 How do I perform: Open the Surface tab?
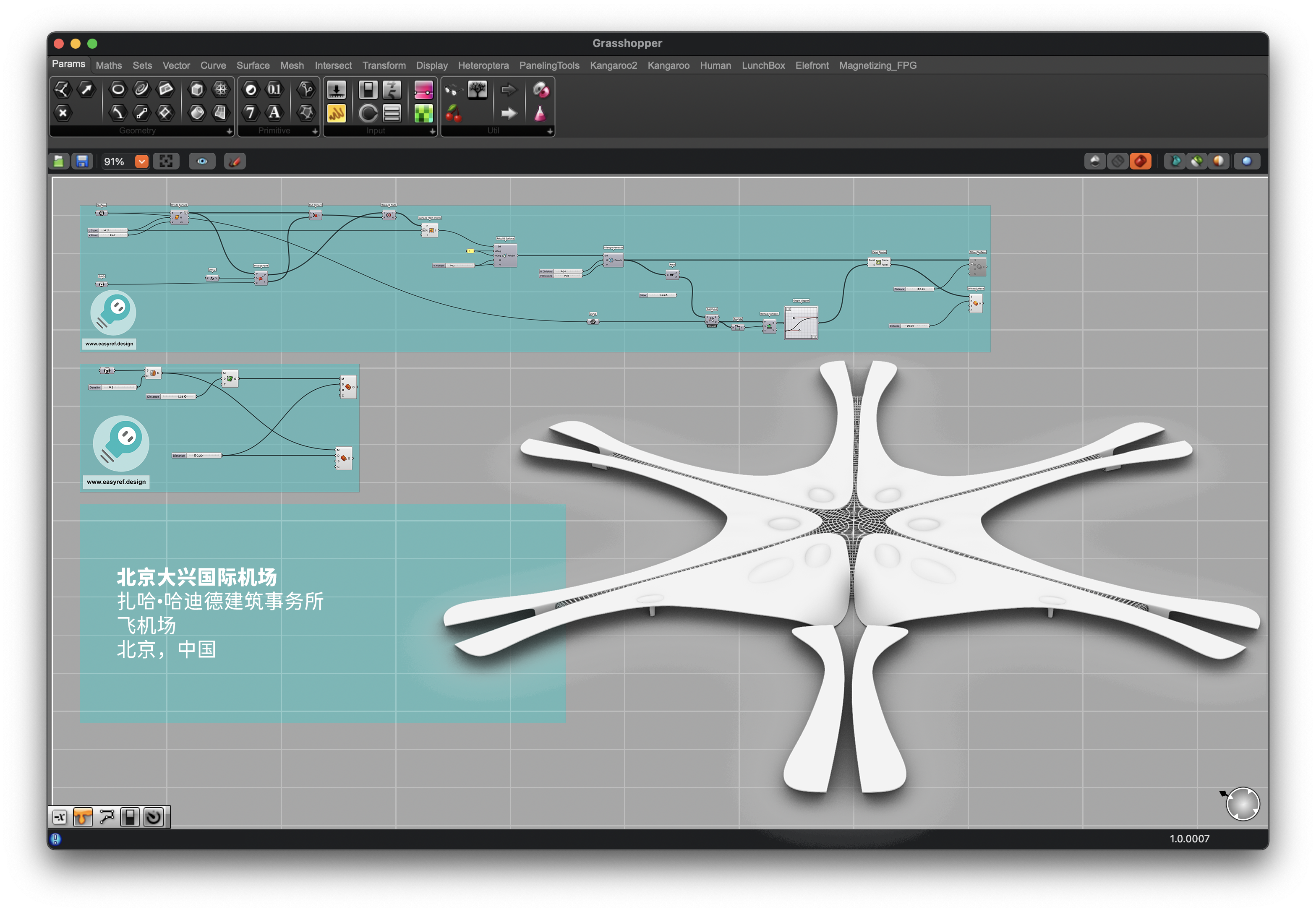253,65
